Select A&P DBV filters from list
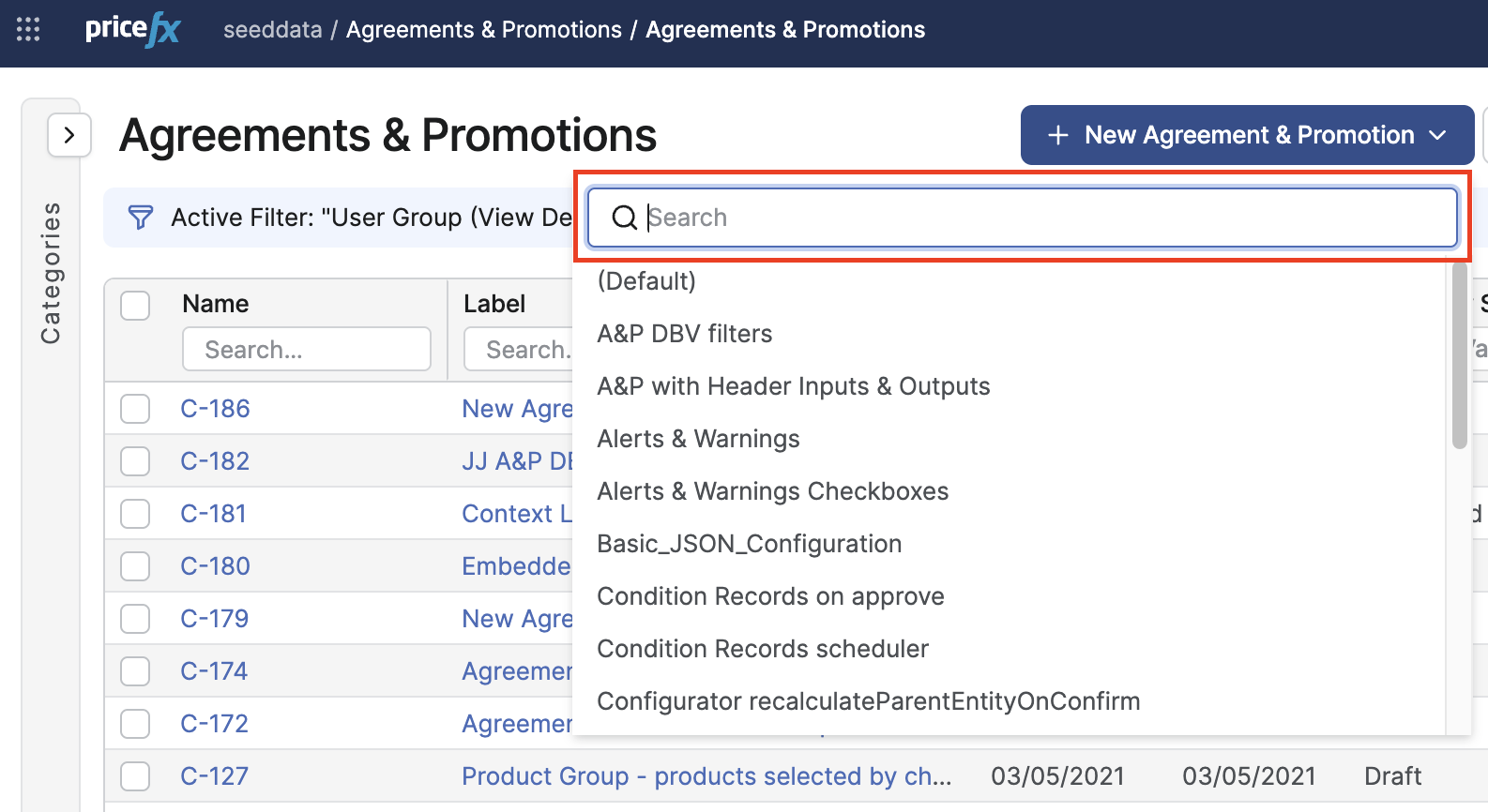 (x=684, y=334)
